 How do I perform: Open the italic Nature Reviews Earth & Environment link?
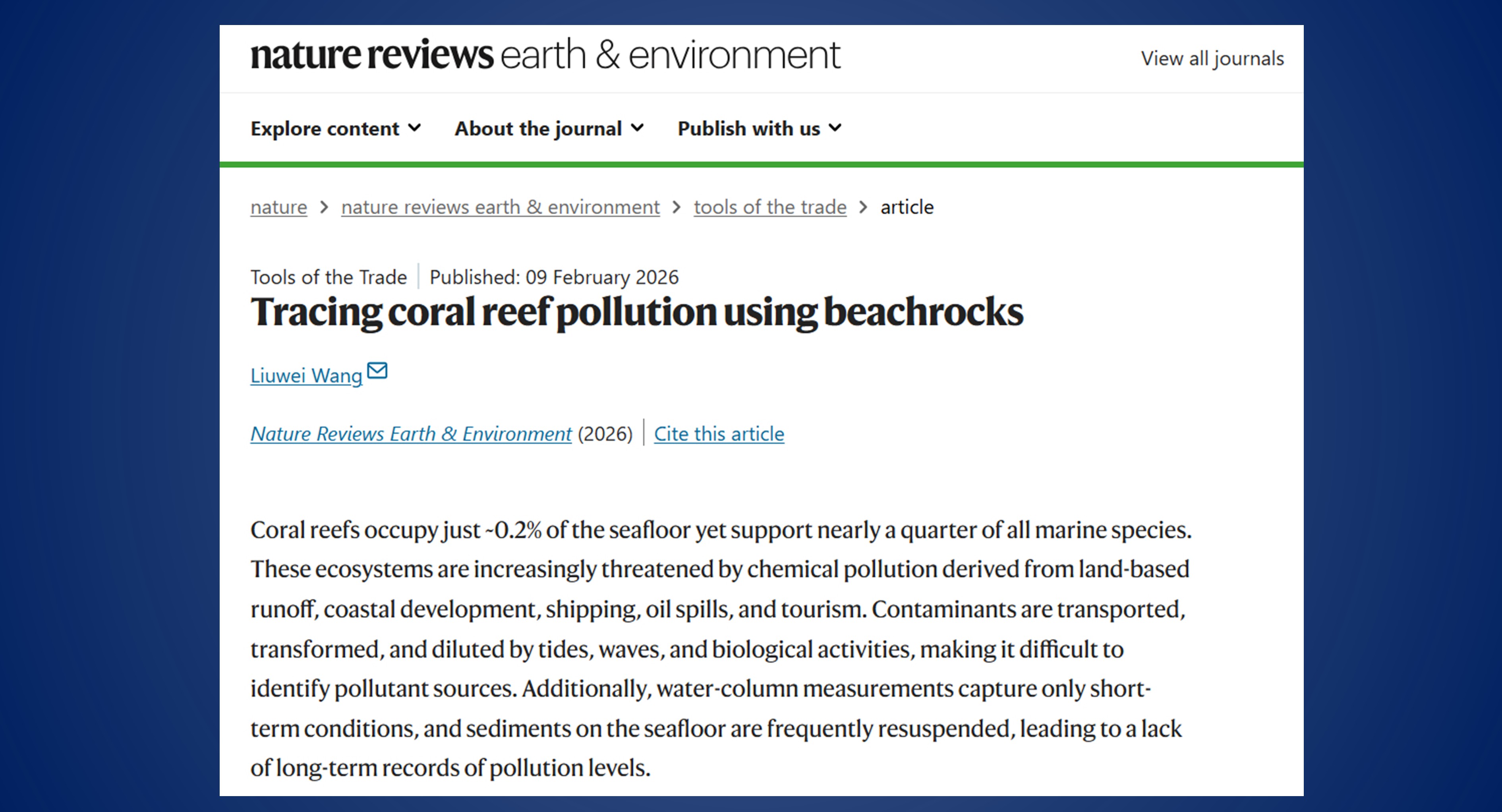click(x=411, y=434)
